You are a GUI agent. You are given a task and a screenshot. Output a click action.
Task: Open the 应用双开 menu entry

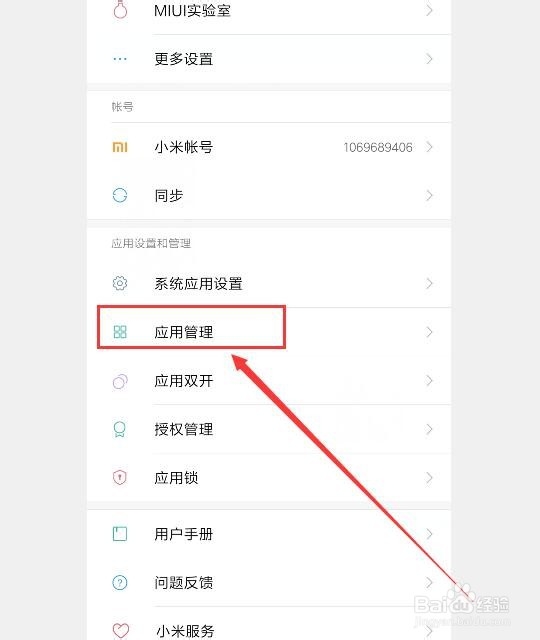(x=269, y=381)
